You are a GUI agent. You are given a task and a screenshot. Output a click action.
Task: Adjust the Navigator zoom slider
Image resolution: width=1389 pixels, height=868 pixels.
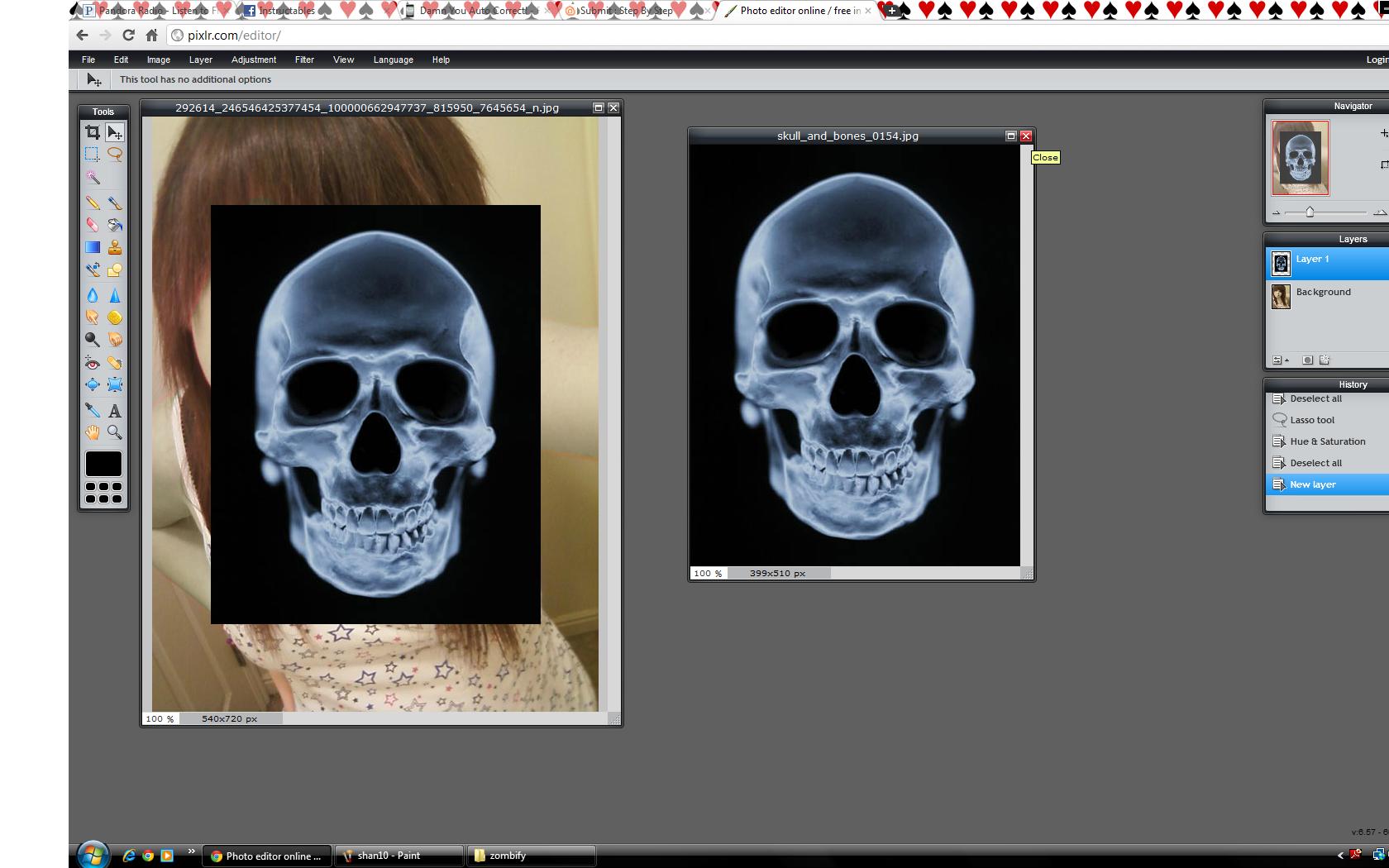(1310, 212)
